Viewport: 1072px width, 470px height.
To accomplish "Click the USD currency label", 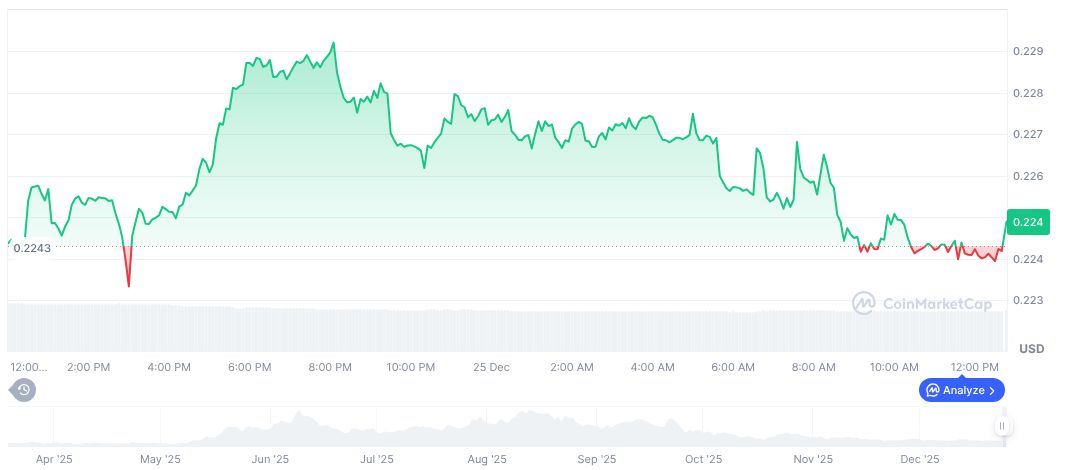I will [1031, 349].
